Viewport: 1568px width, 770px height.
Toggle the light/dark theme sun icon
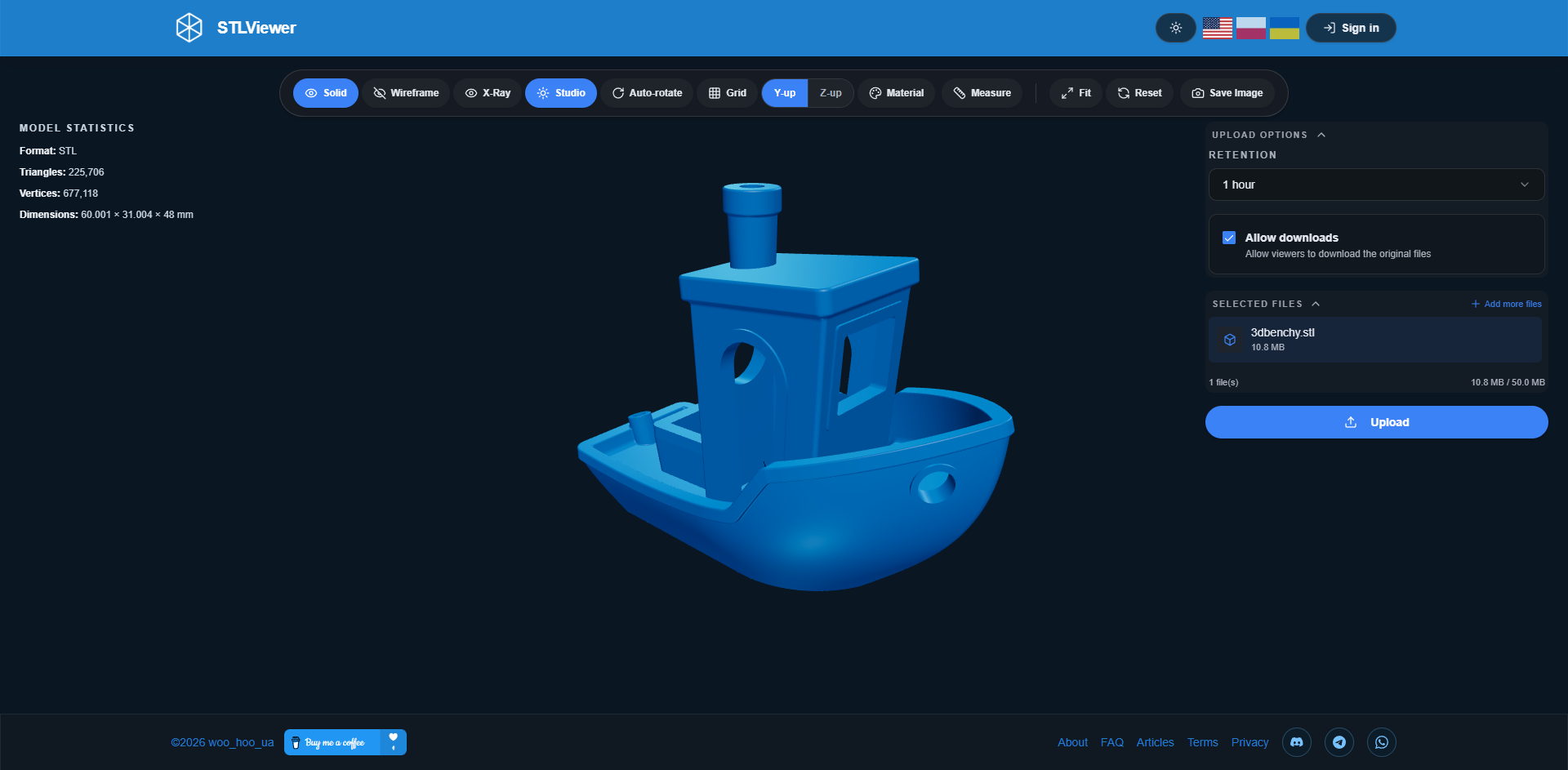pos(1176,28)
